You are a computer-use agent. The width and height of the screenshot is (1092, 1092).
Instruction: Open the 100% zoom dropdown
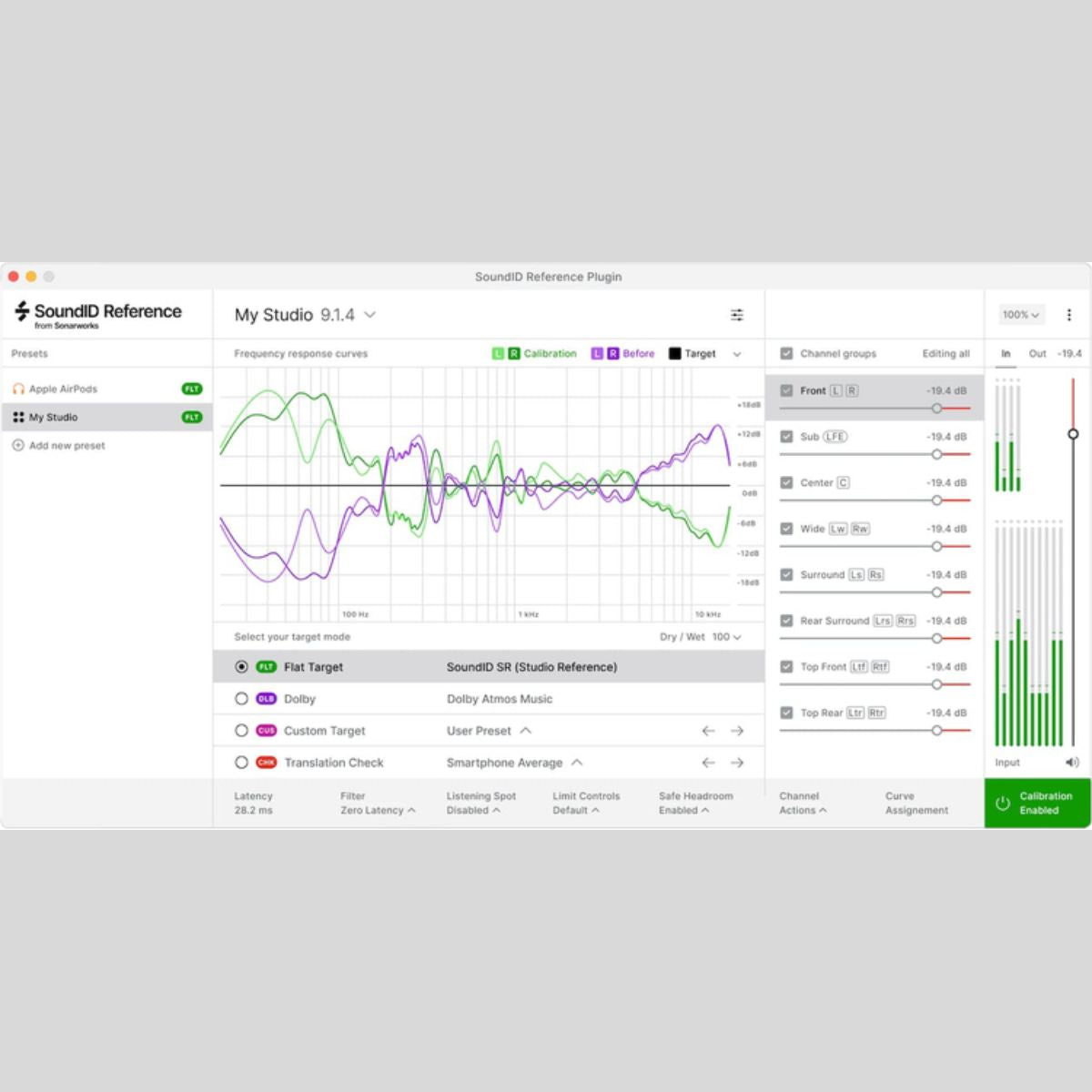(x=1021, y=315)
